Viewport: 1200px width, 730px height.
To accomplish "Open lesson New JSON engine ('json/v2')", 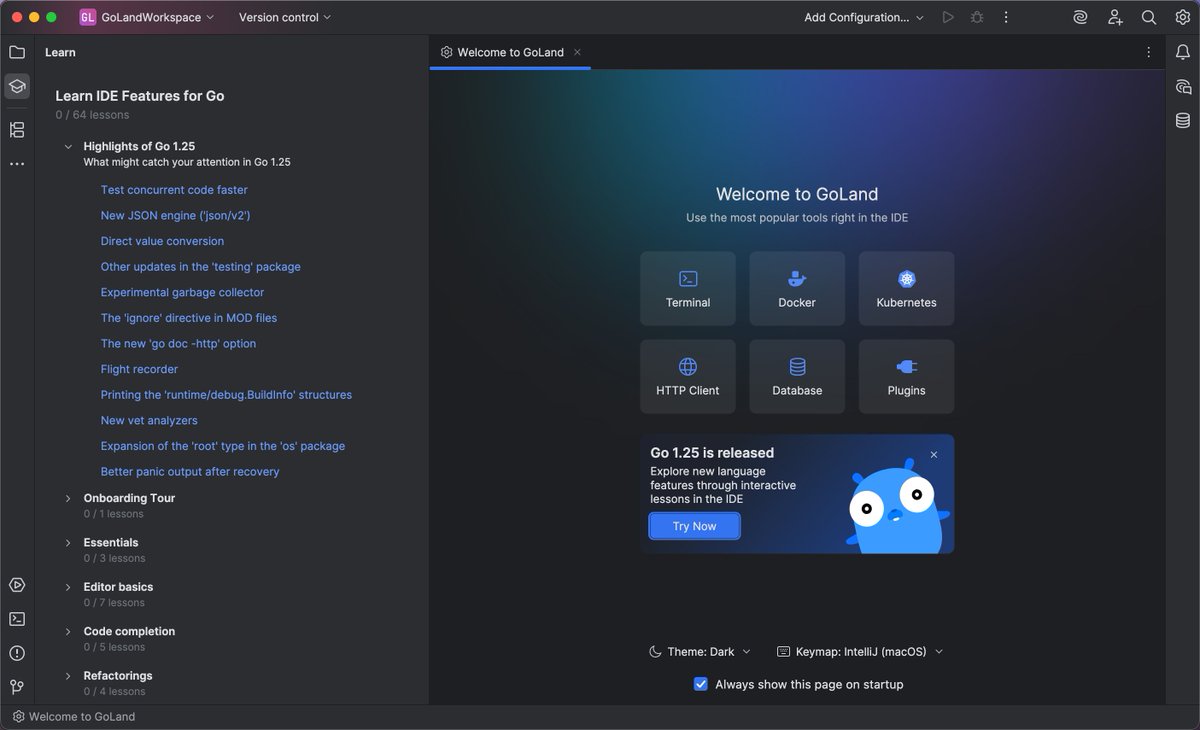I will pos(175,215).
